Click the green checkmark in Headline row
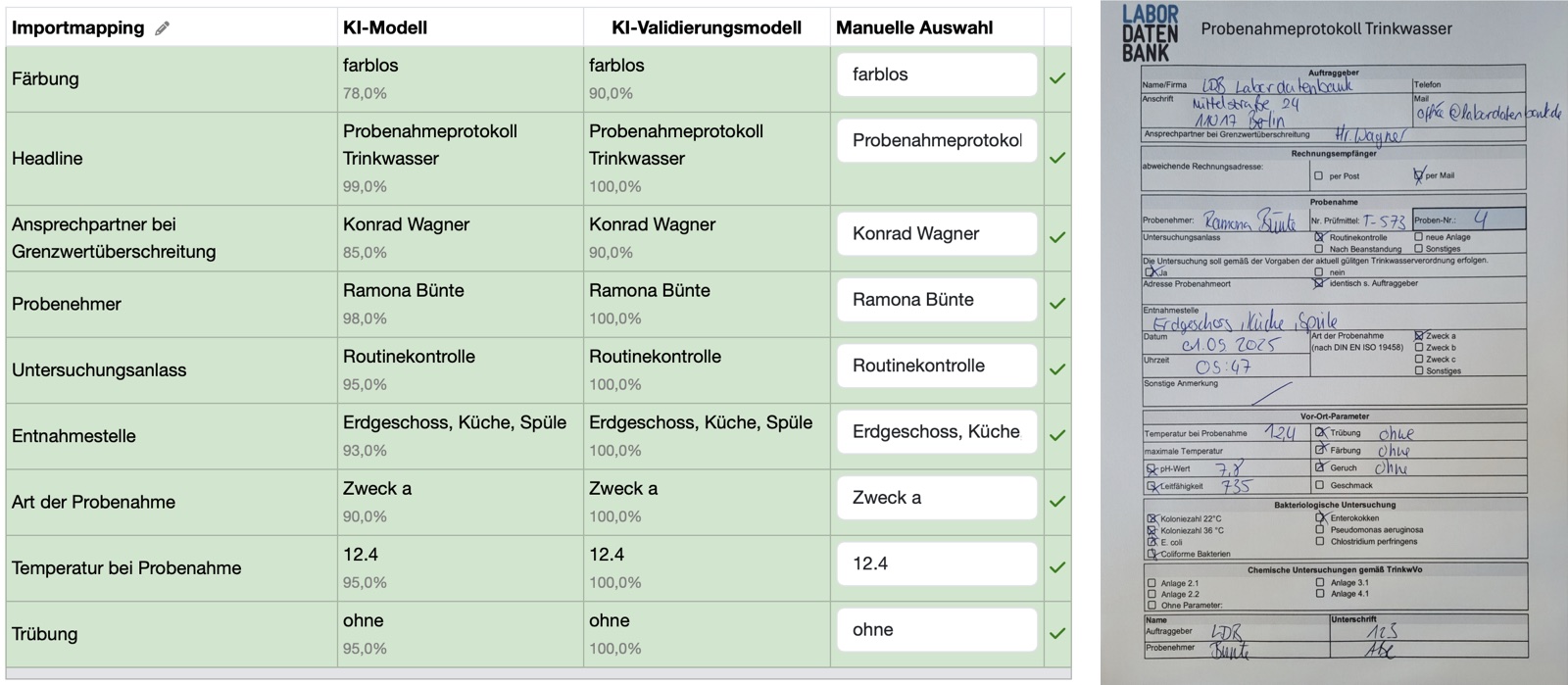The image size is (1568, 685). [x=1057, y=158]
